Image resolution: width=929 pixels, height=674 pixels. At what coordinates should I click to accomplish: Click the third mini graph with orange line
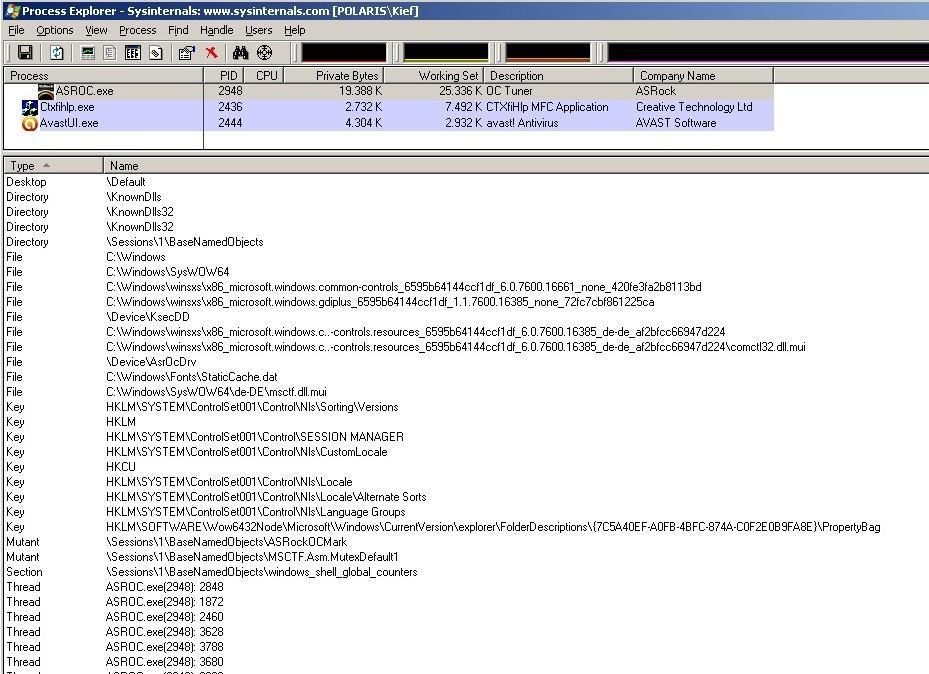pyautogui.click(x=547, y=53)
